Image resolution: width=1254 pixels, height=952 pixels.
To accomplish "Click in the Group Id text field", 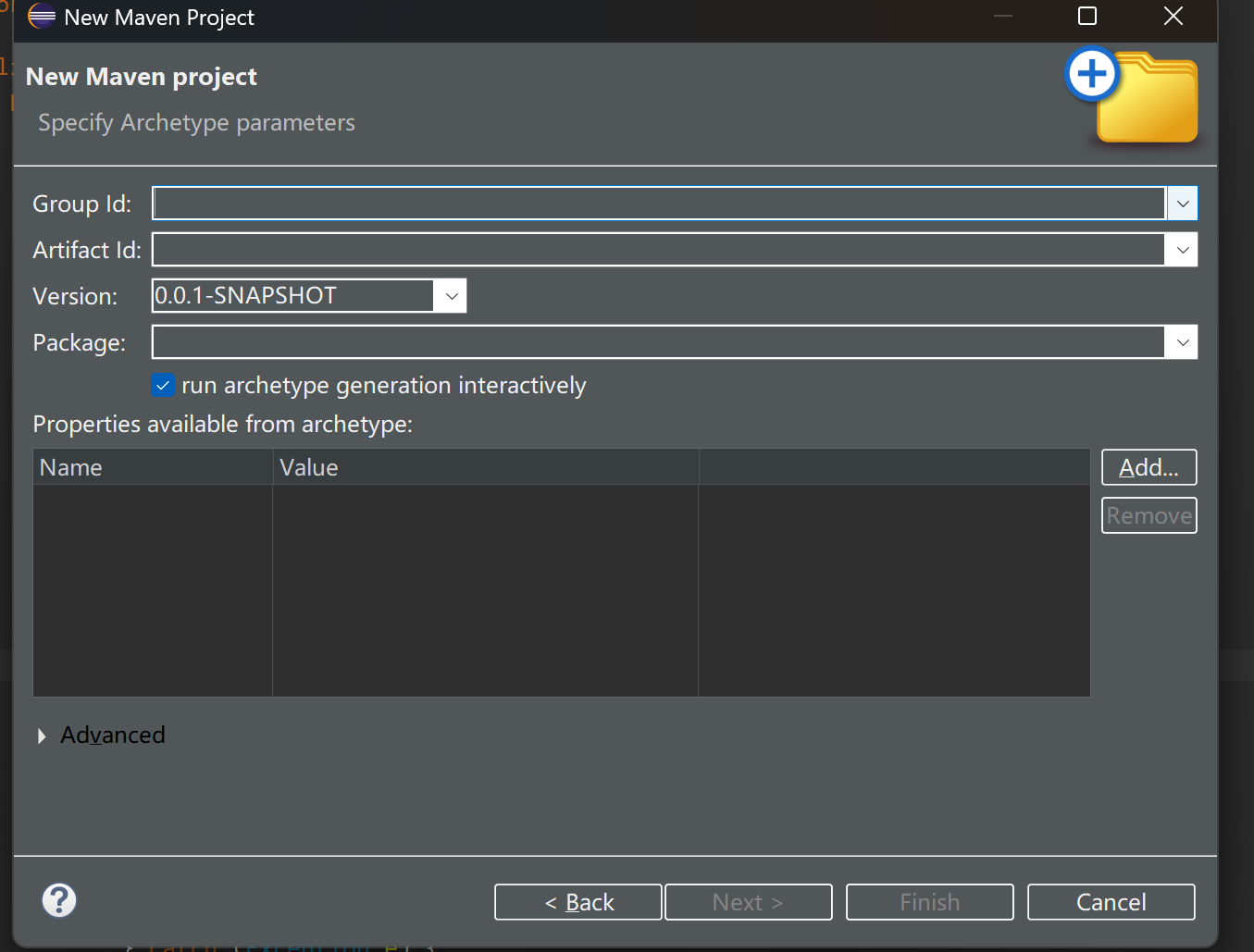I will click(657, 204).
